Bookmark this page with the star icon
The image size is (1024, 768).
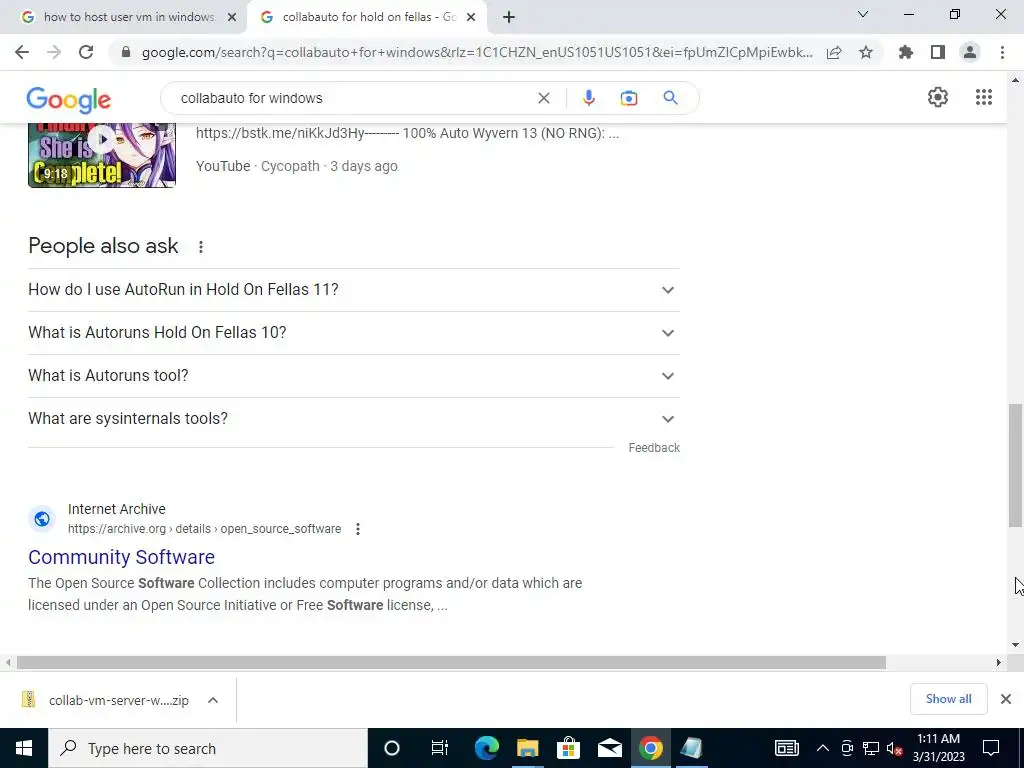point(866,52)
